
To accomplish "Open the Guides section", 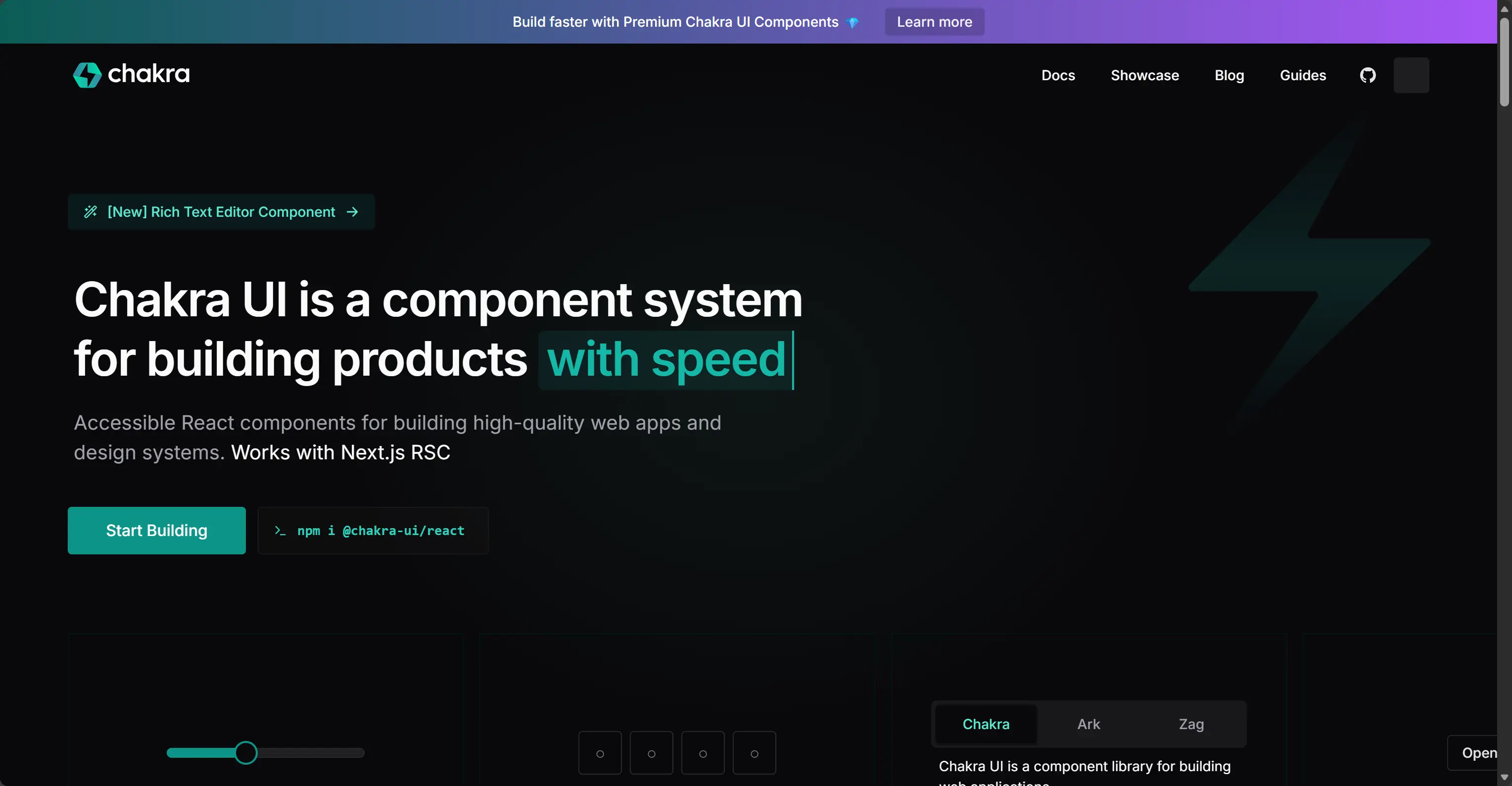I will pyautogui.click(x=1302, y=75).
